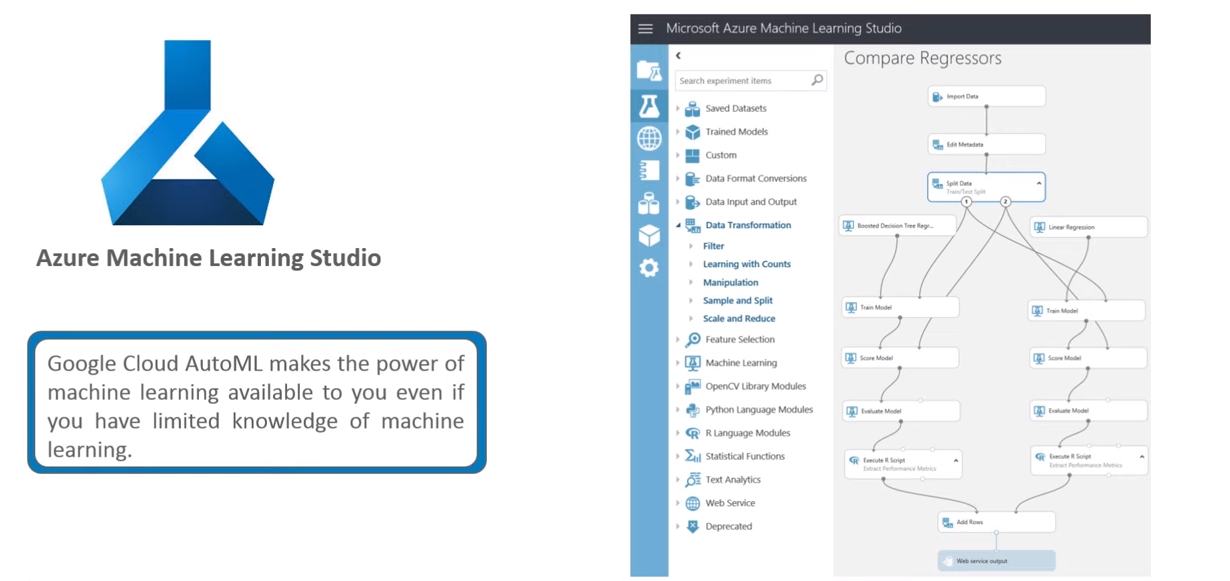
Task: Open the hamburger menu in Azure ML Studio
Action: click(x=646, y=29)
